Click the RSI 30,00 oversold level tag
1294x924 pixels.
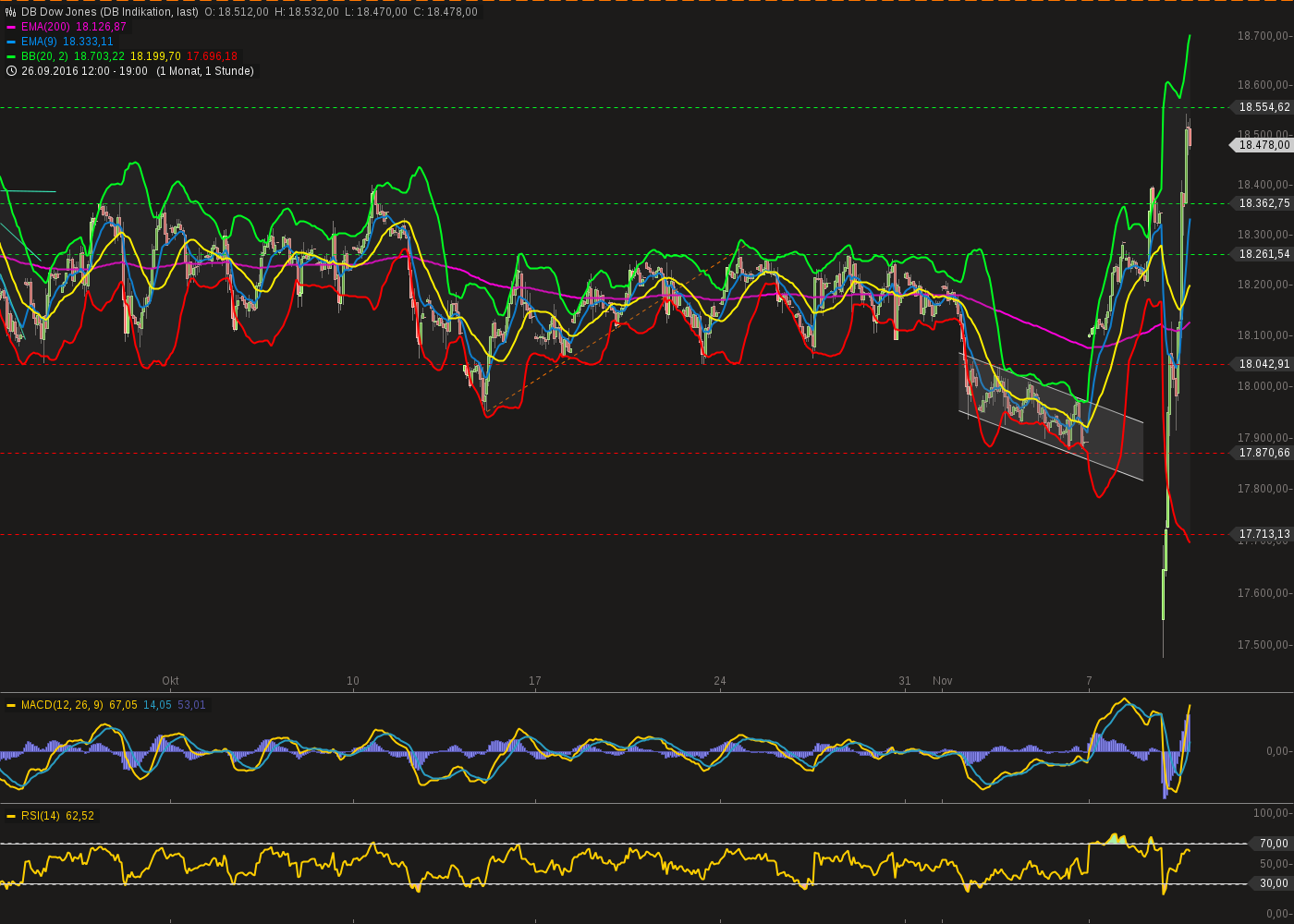pyautogui.click(x=1273, y=883)
